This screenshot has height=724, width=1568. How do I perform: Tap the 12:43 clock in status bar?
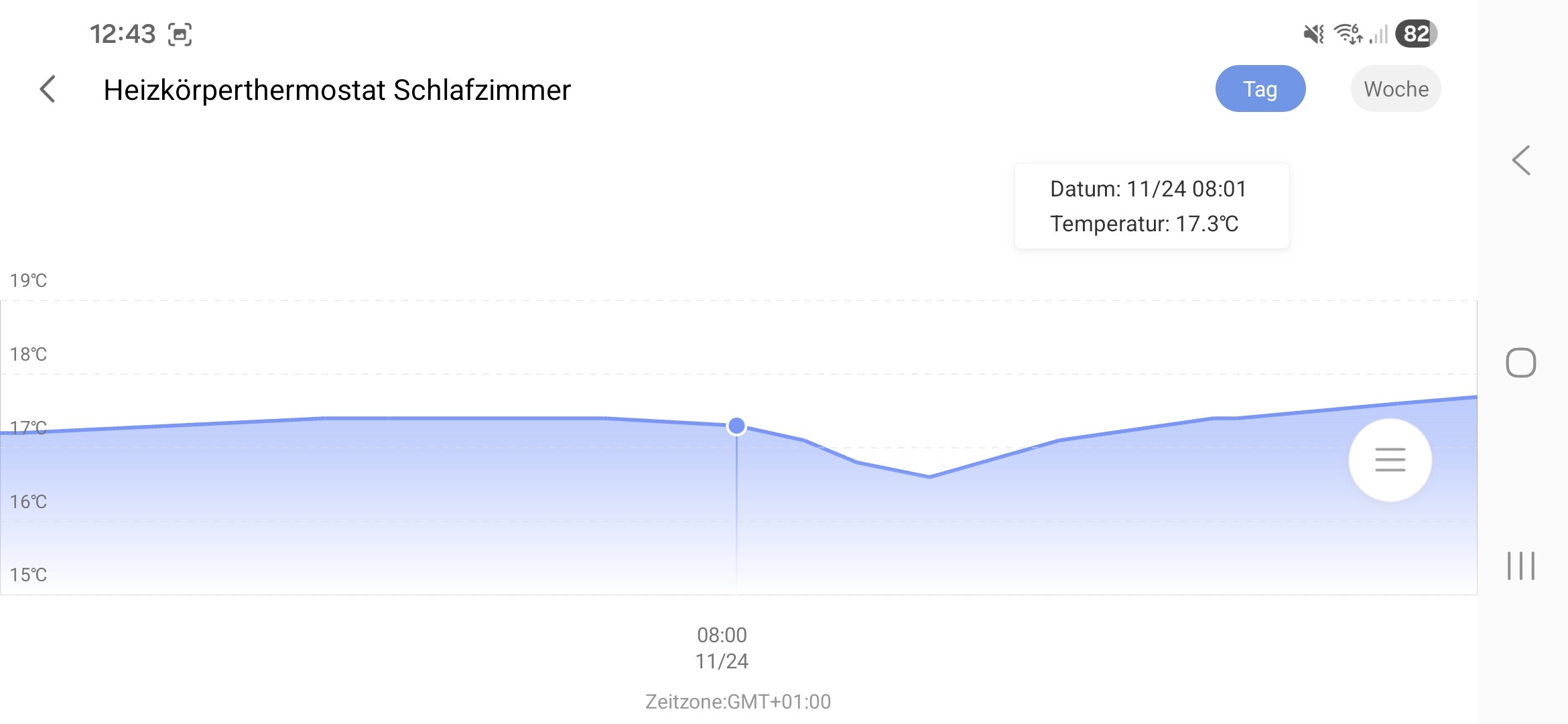coord(123,34)
